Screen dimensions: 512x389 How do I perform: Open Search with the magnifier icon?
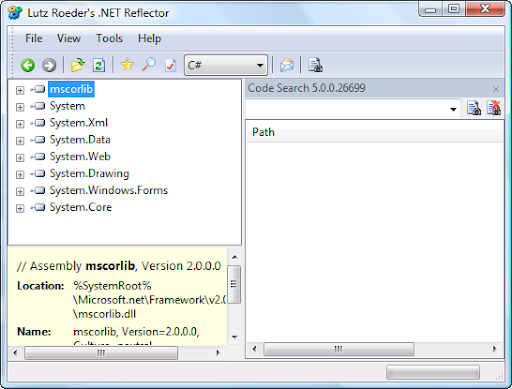tap(149, 64)
